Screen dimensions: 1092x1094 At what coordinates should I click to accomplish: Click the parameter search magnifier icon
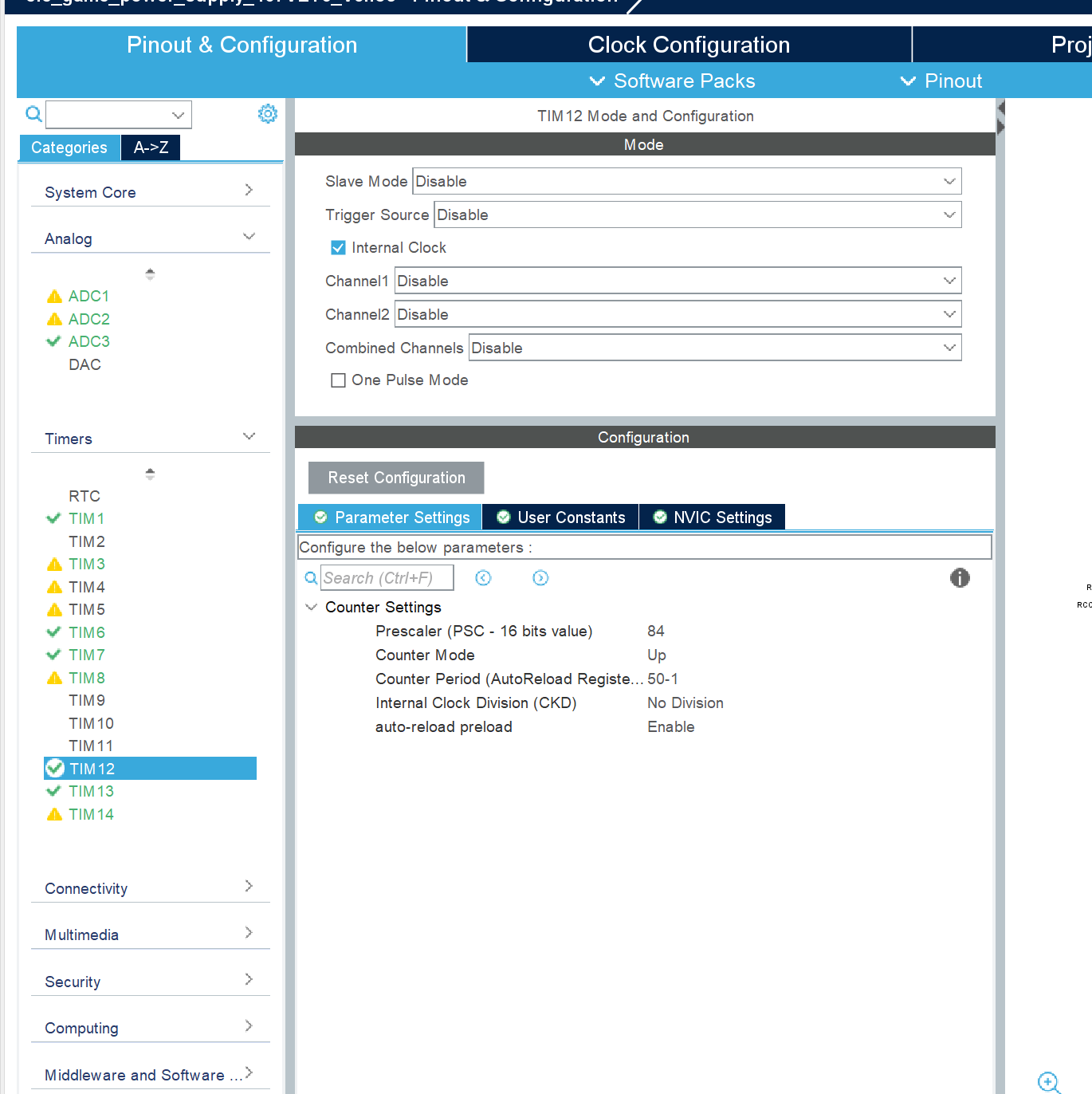point(311,578)
